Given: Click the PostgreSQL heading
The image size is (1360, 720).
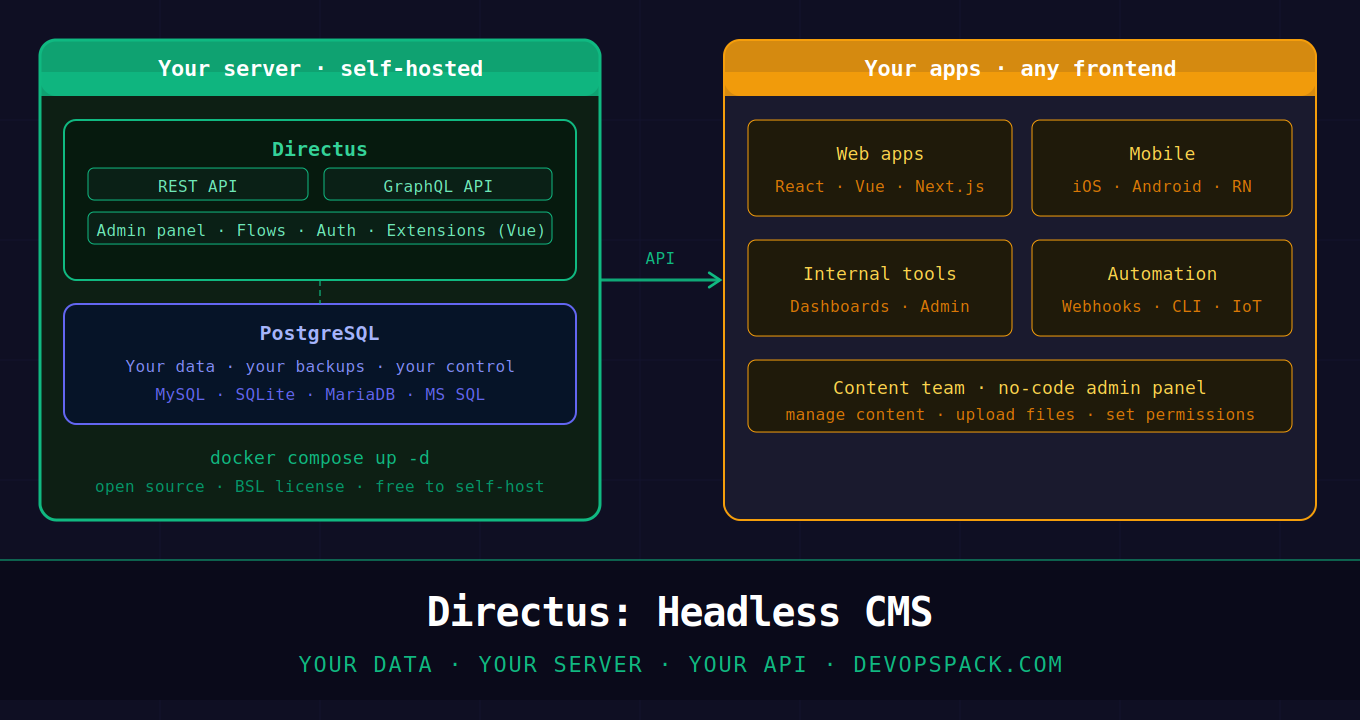Looking at the screenshot, I should (320, 333).
